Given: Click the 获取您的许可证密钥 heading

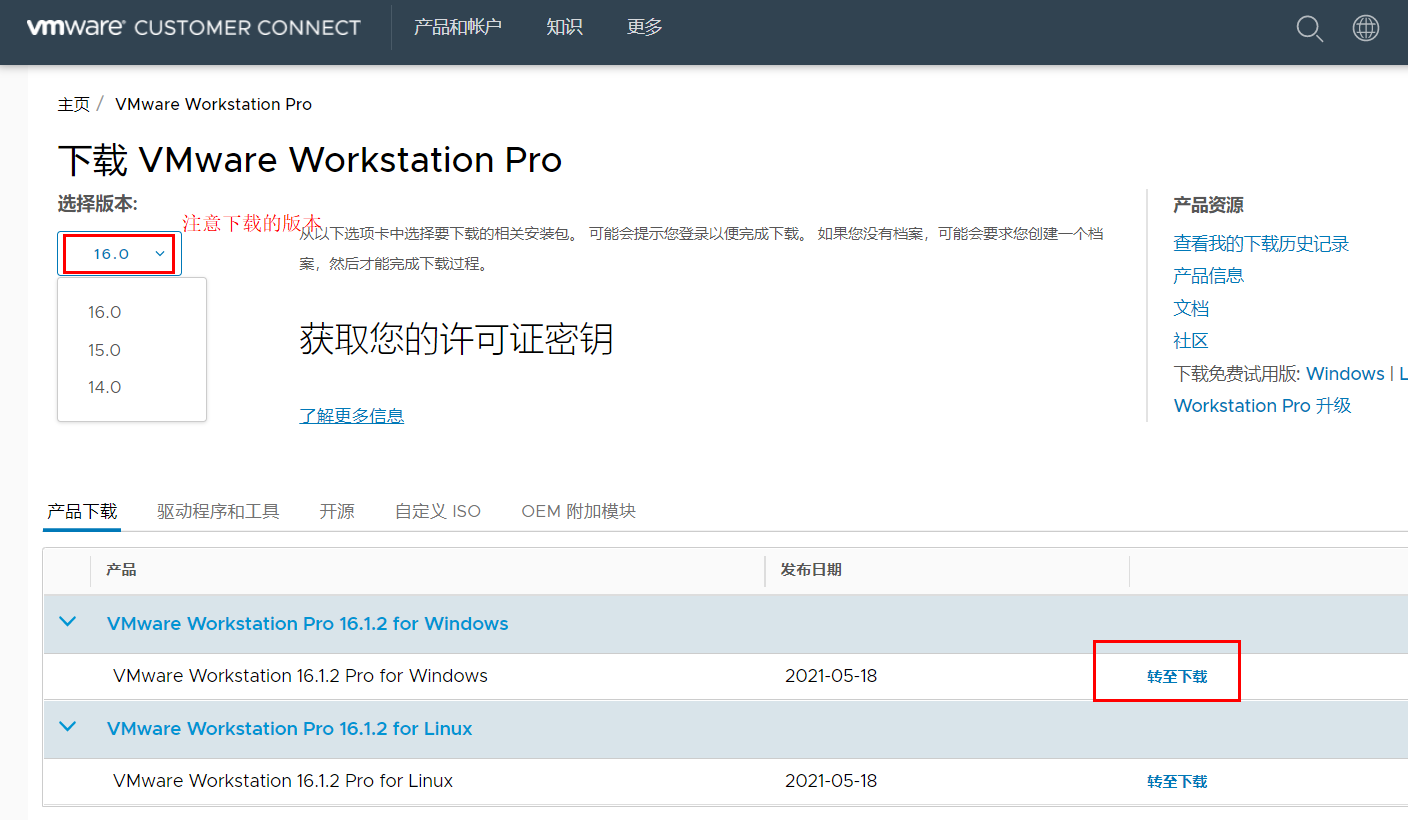Looking at the screenshot, I should [456, 340].
